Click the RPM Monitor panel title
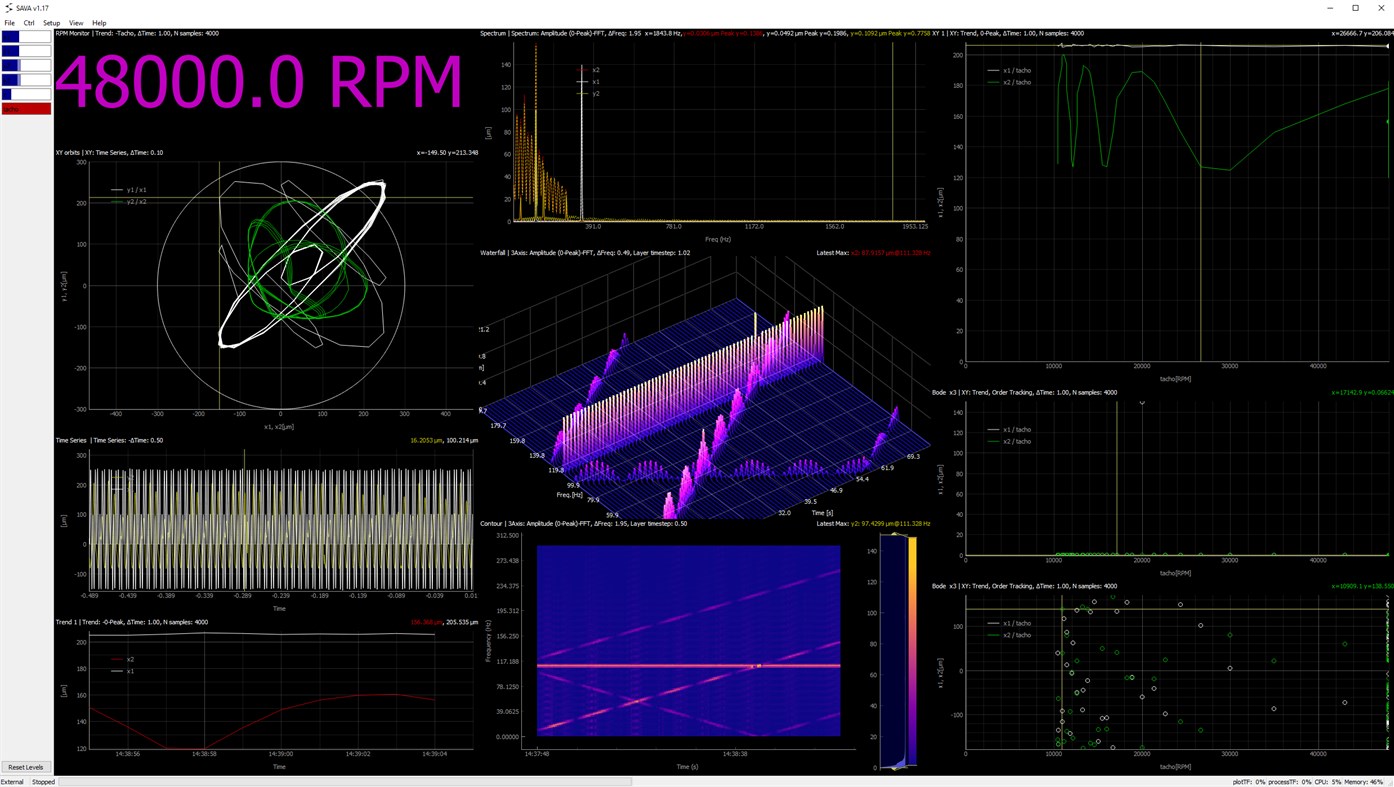Image resolution: width=1394 pixels, height=787 pixels. 137,33
